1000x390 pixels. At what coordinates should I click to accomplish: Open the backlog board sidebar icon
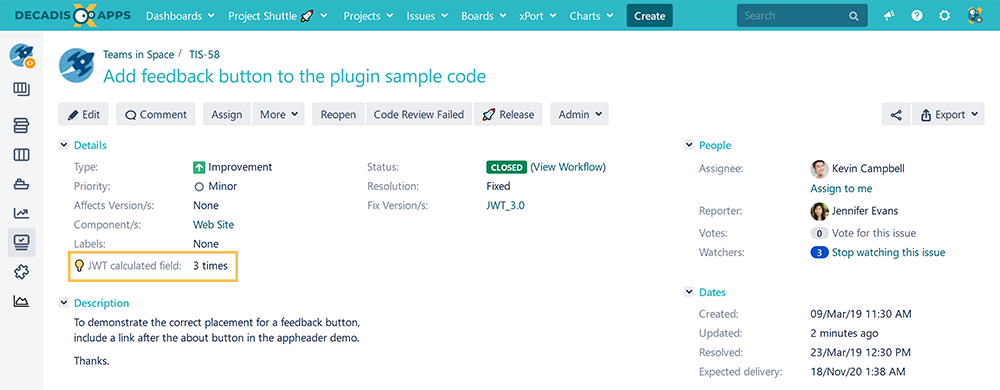(x=22, y=89)
